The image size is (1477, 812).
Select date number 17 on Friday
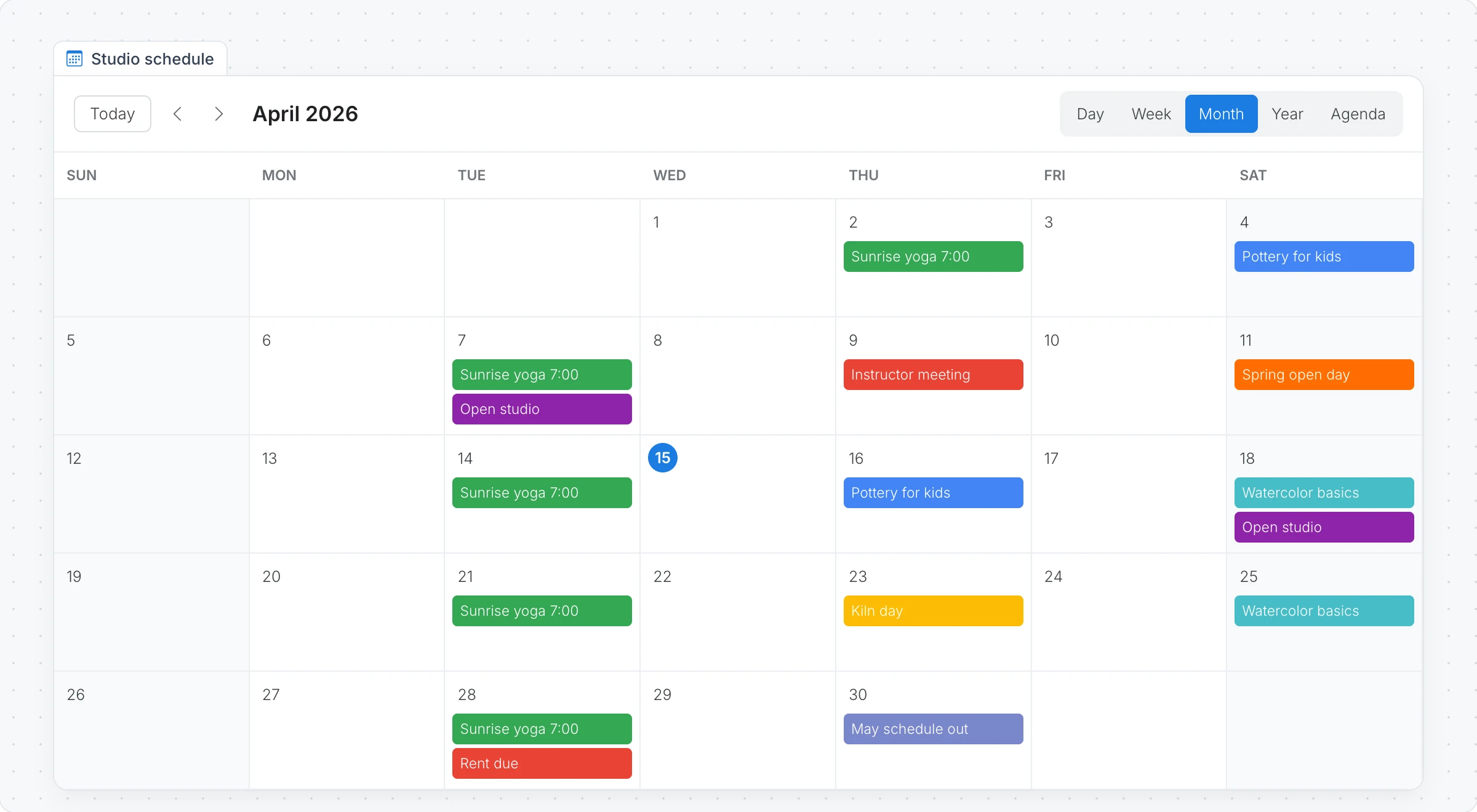point(1051,458)
